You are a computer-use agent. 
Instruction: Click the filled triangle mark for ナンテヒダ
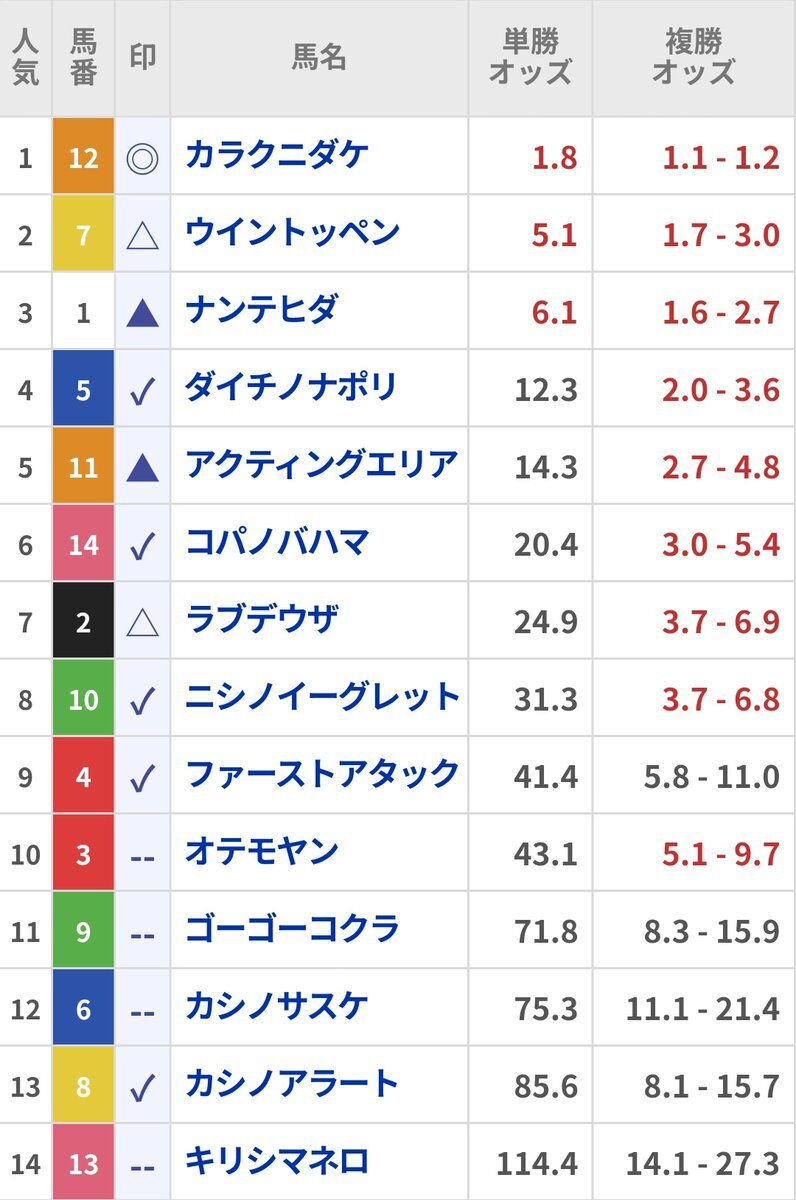click(x=143, y=313)
